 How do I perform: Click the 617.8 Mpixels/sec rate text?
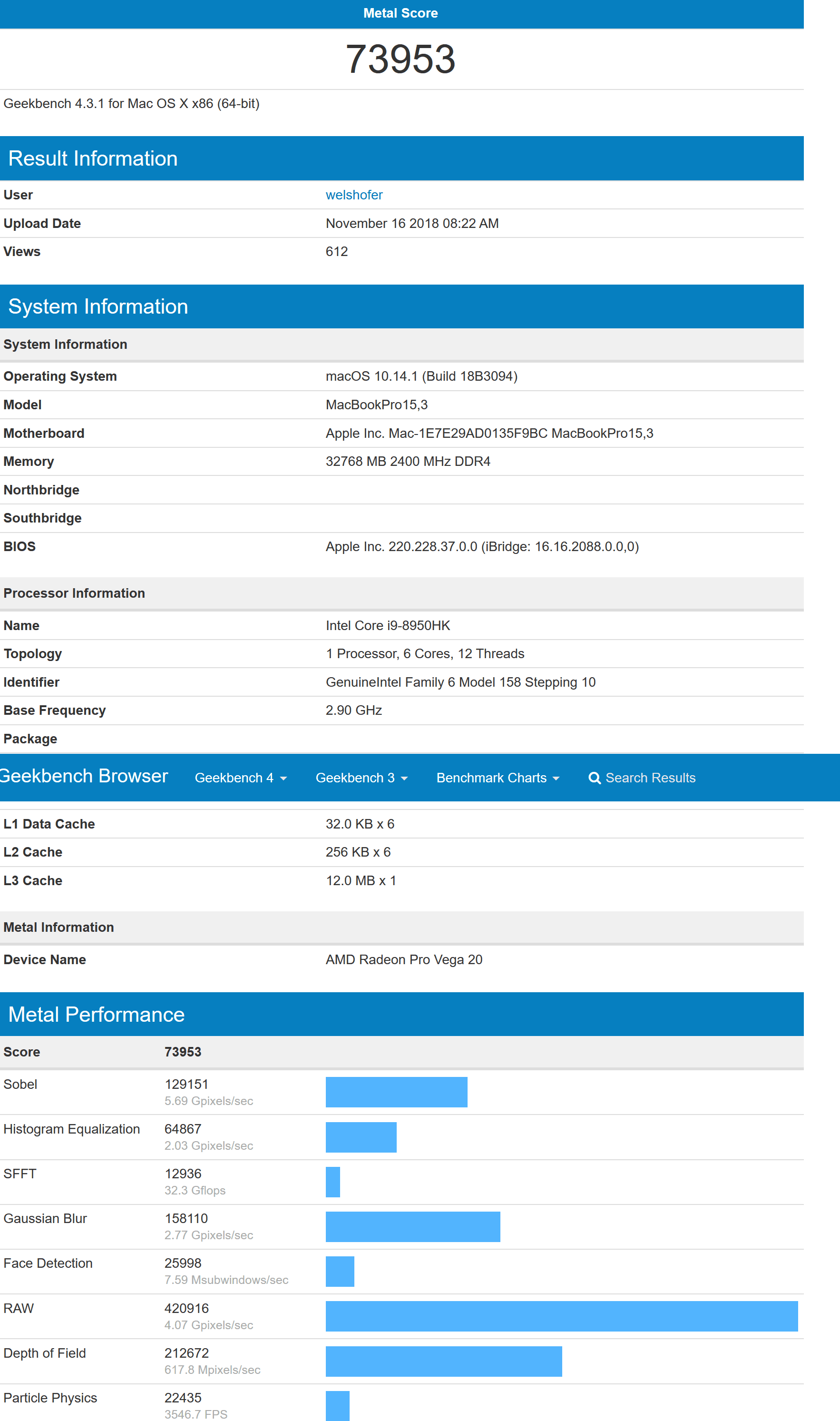pyautogui.click(x=213, y=1370)
